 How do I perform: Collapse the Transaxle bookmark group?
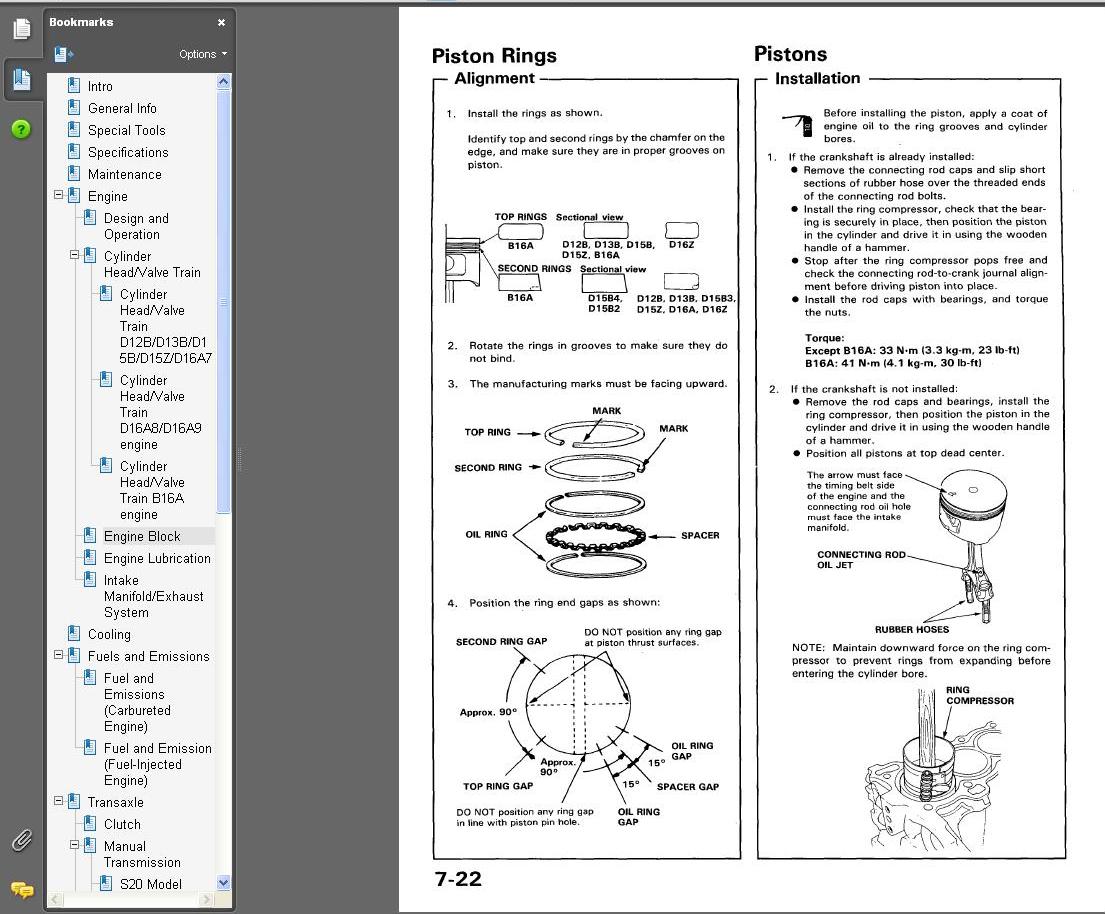[59, 802]
